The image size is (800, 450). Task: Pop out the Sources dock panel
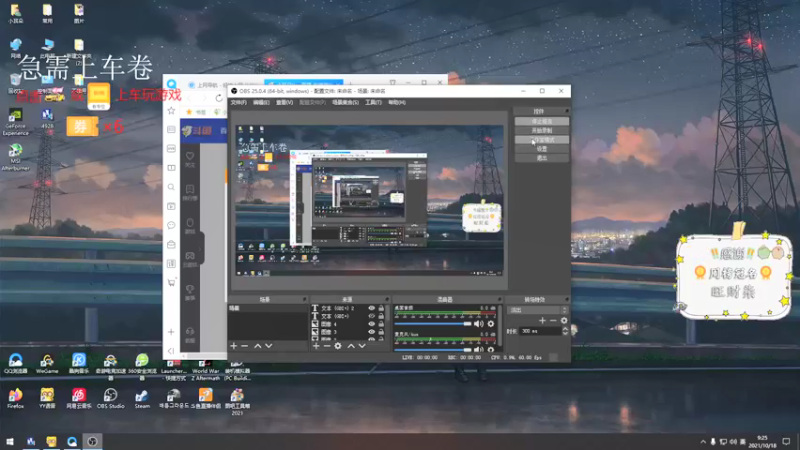point(387,299)
